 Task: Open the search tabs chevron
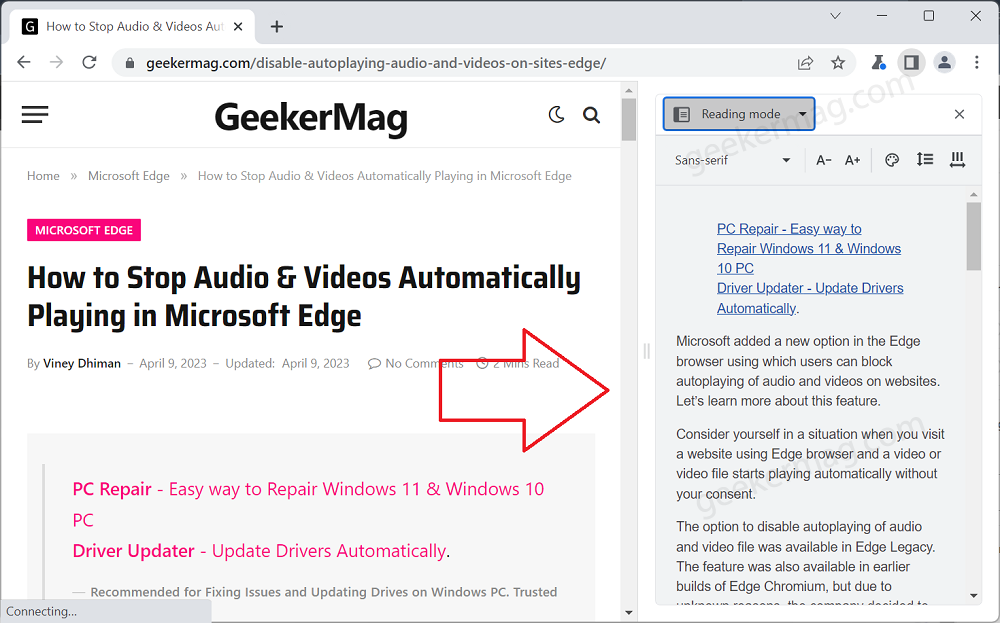[x=835, y=16]
